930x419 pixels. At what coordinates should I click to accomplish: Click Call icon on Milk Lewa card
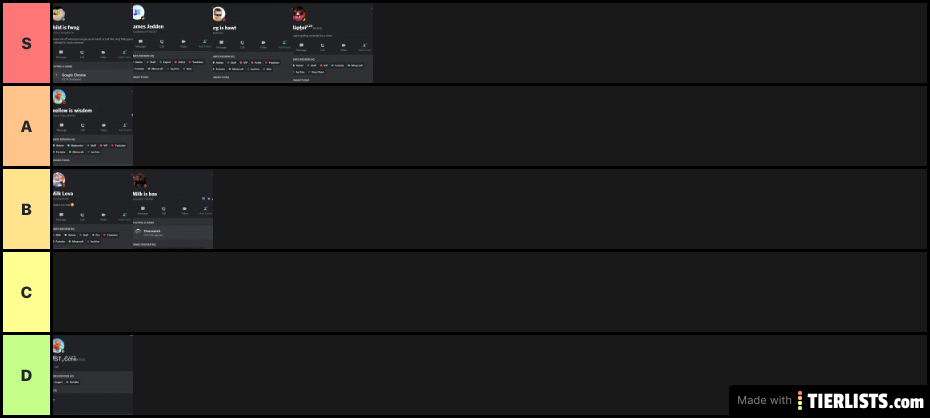click(82, 216)
